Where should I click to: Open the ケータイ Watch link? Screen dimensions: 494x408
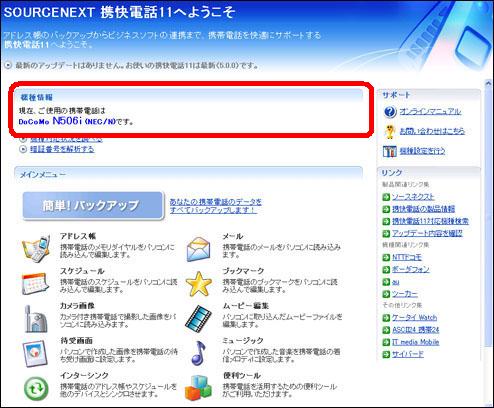click(x=414, y=318)
